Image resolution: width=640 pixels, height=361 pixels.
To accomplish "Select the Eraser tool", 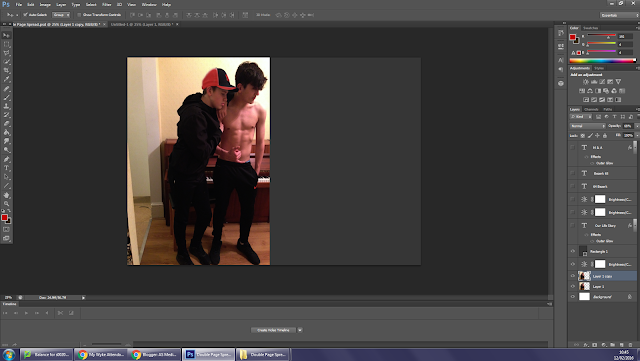I will pos(7,124).
